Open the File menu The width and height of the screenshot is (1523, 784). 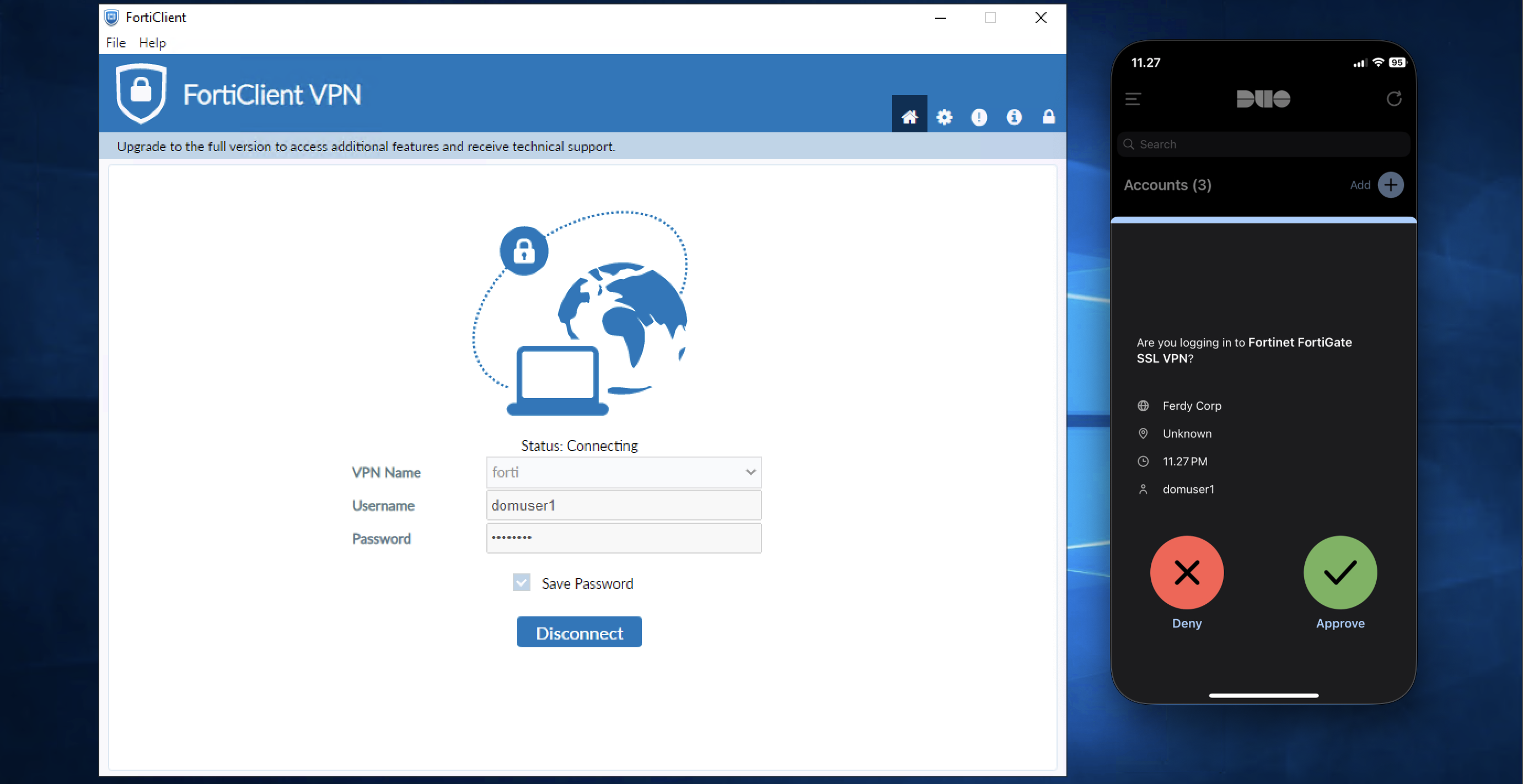coord(115,42)
